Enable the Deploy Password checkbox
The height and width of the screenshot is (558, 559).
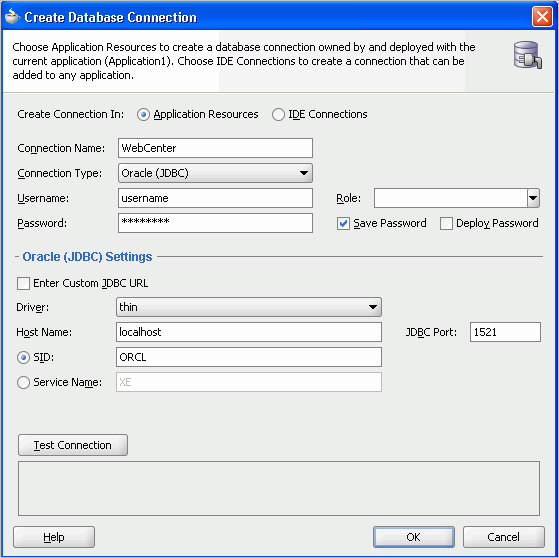[x=446, y=224]
